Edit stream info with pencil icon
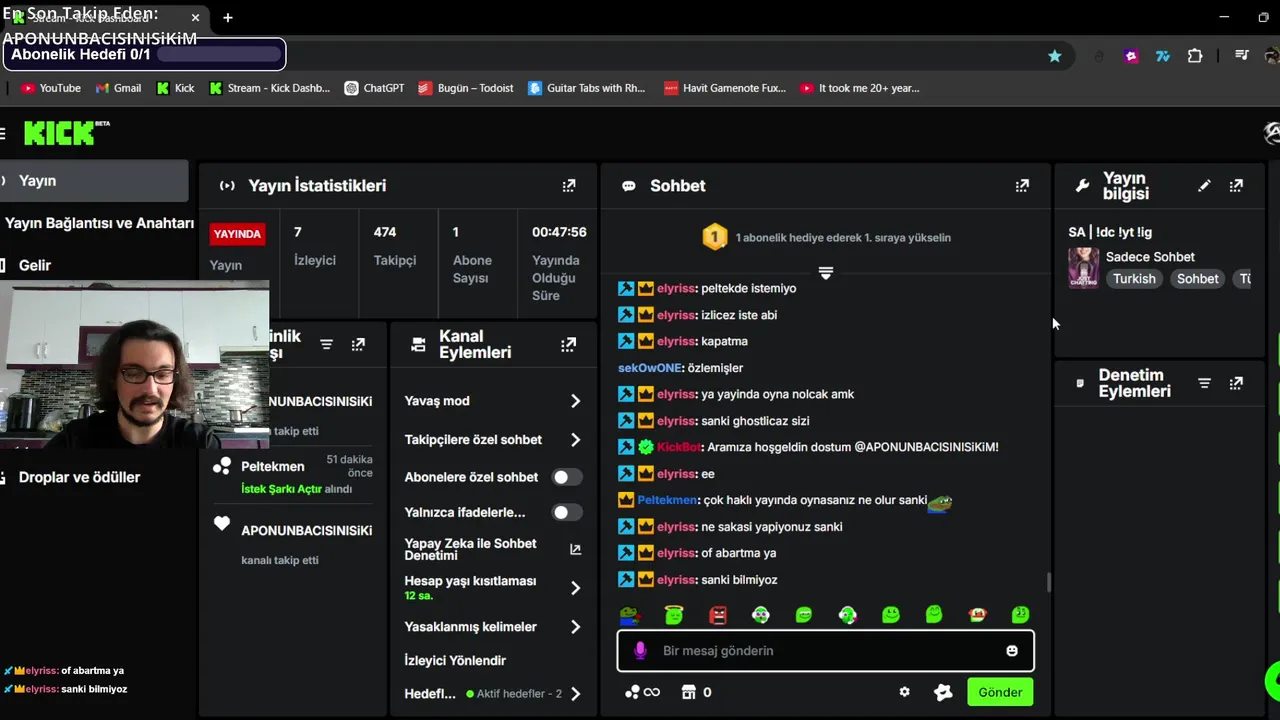 click(1204, 185)
